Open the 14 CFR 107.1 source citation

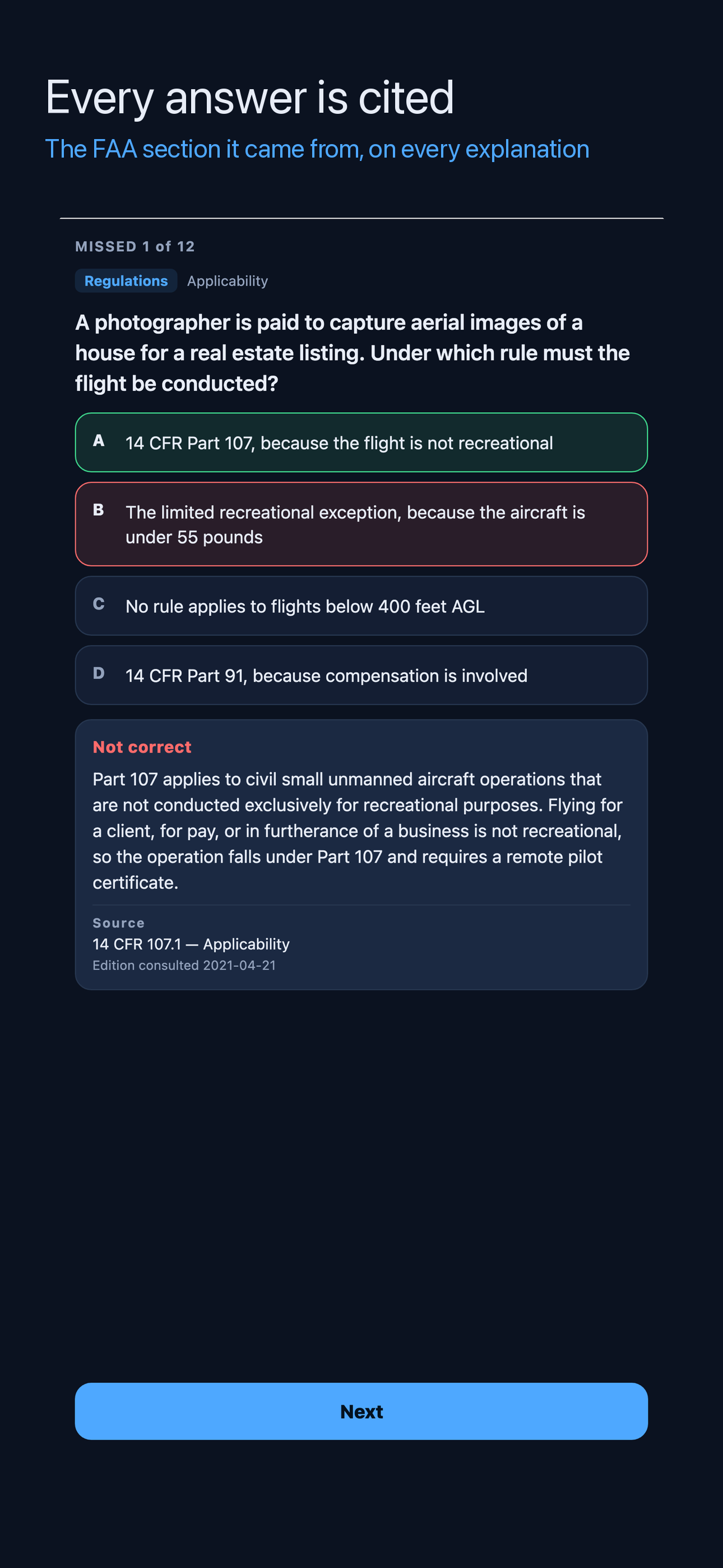point(191,943)
